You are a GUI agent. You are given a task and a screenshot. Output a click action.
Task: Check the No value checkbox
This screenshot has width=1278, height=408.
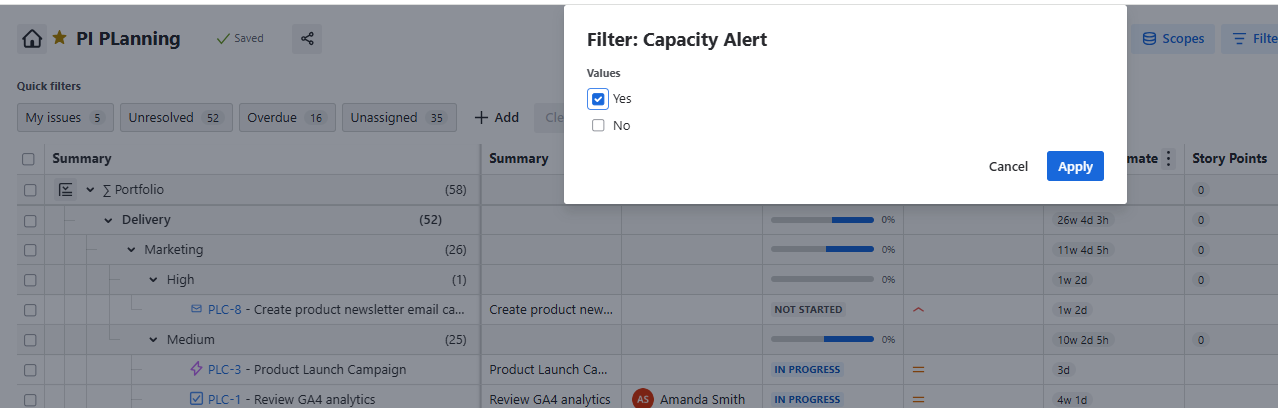tap(598, 126)
